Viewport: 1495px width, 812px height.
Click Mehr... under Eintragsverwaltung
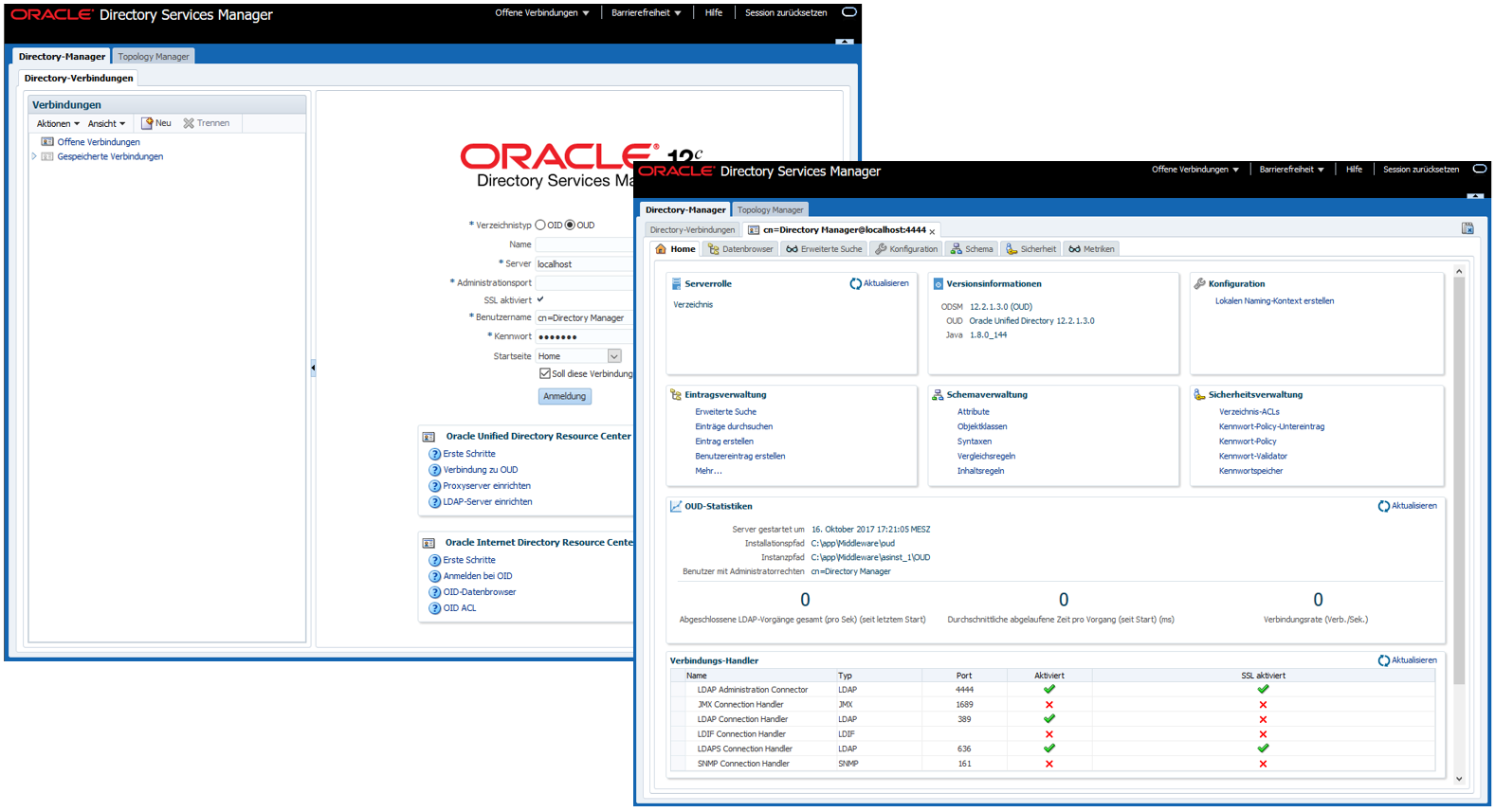click(708, 471)
